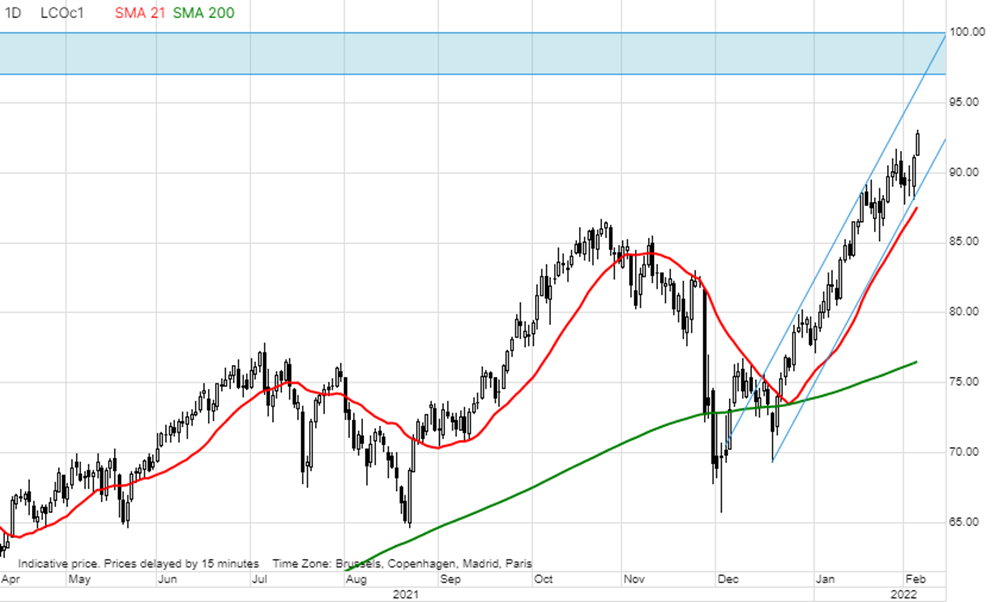
Task: Click the 100.00 price axis label
Action: tap(967, 32)
